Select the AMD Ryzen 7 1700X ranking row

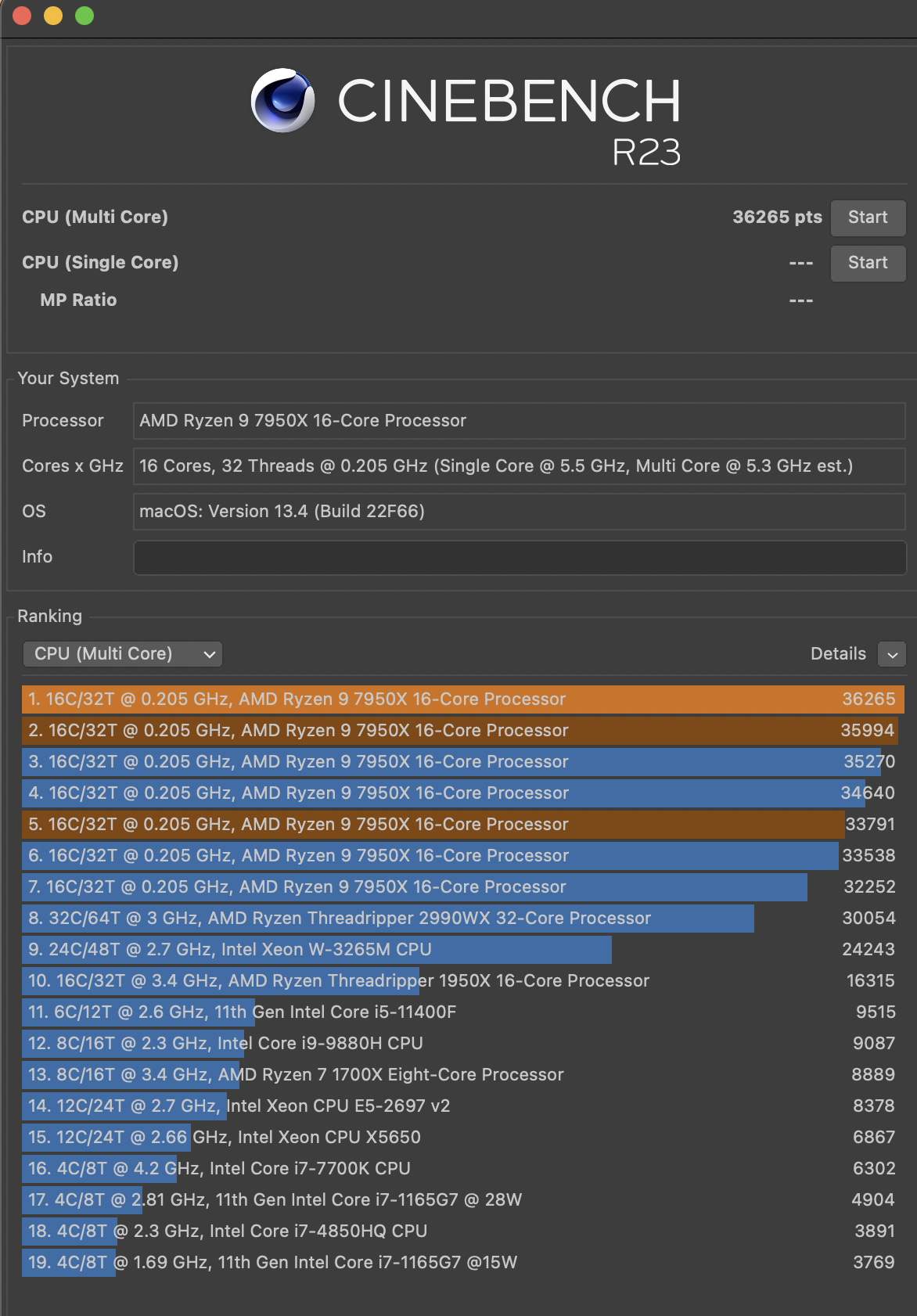[463, 1075]
